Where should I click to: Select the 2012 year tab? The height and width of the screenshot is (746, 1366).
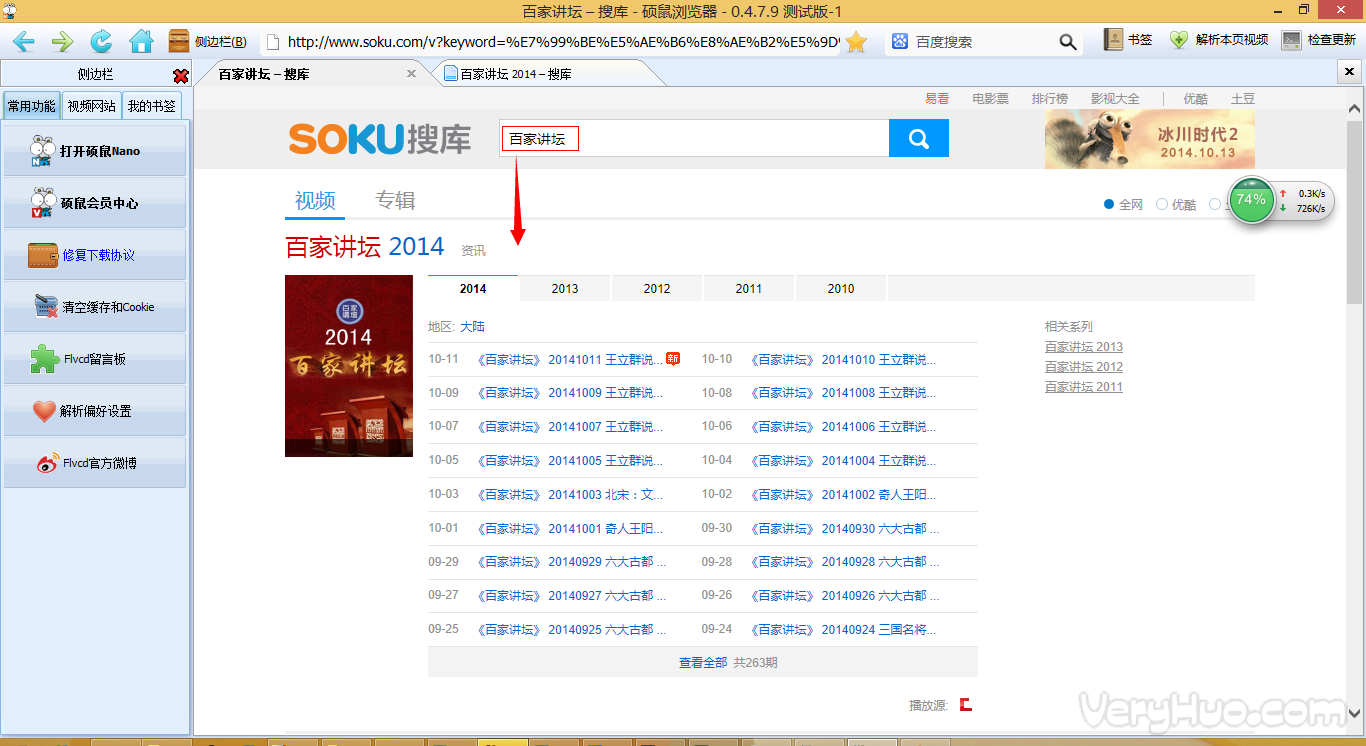point(657,288)
